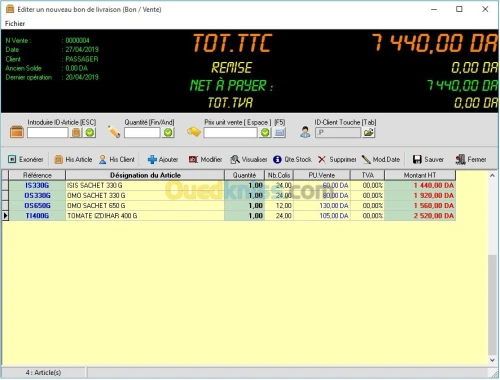Image resolution: width=500 pixels, height=380 pixels.
Task: Click Supprimer red X icon
Action: (322, 160)
